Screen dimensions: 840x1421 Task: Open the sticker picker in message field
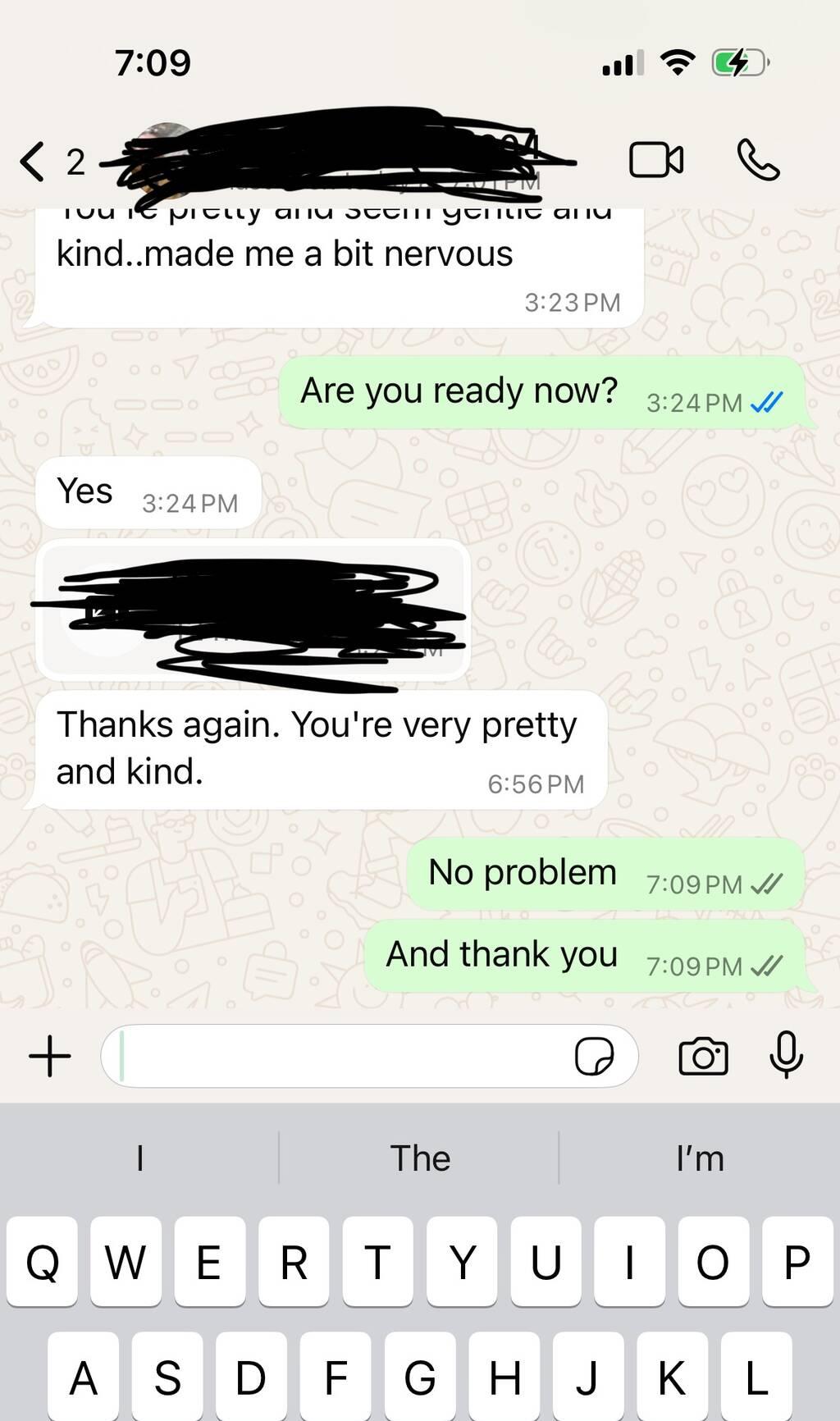pyautogui.click(x=594, y=1056)
